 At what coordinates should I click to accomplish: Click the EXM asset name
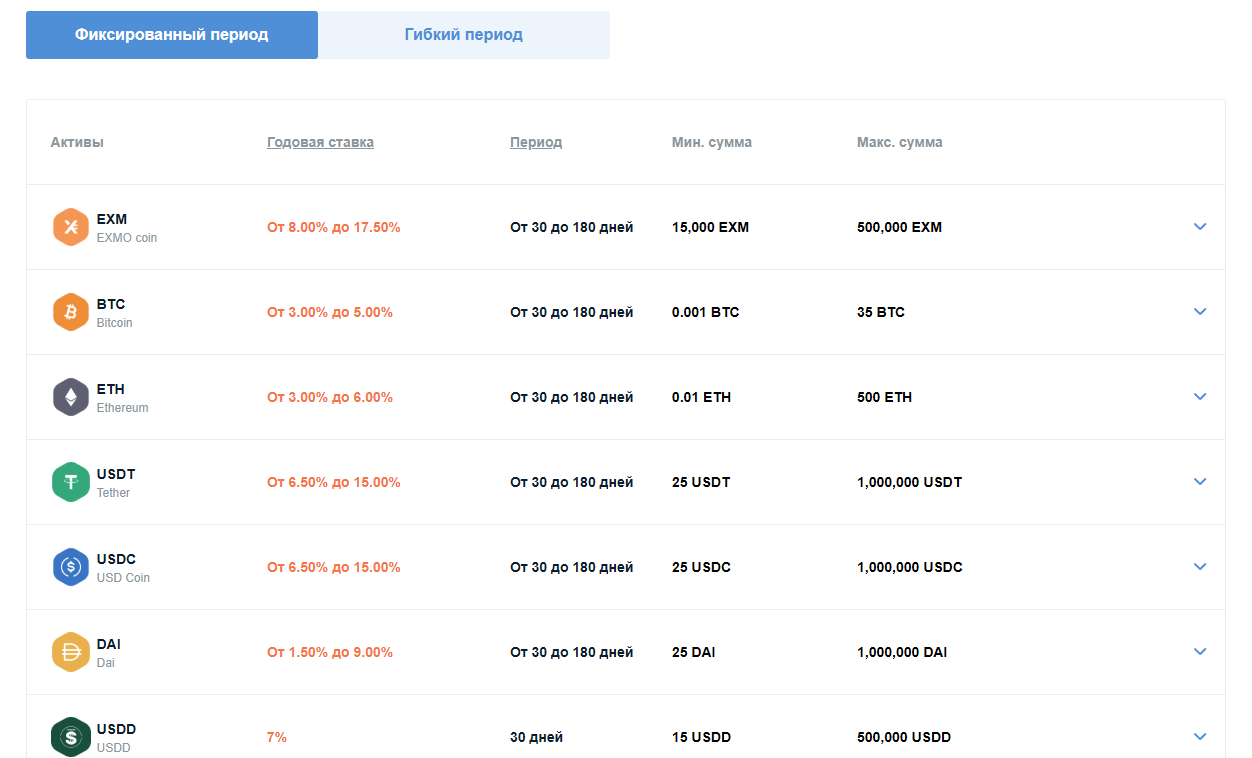tap(112, 219)
